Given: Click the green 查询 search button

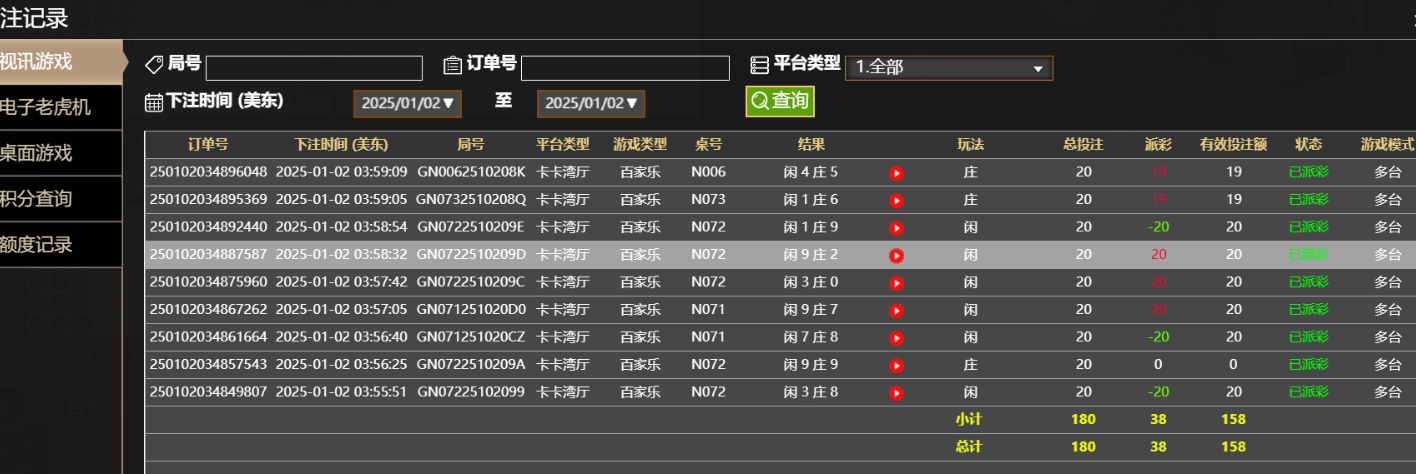Looking at the screenshot, I should [x=779, y=101].
